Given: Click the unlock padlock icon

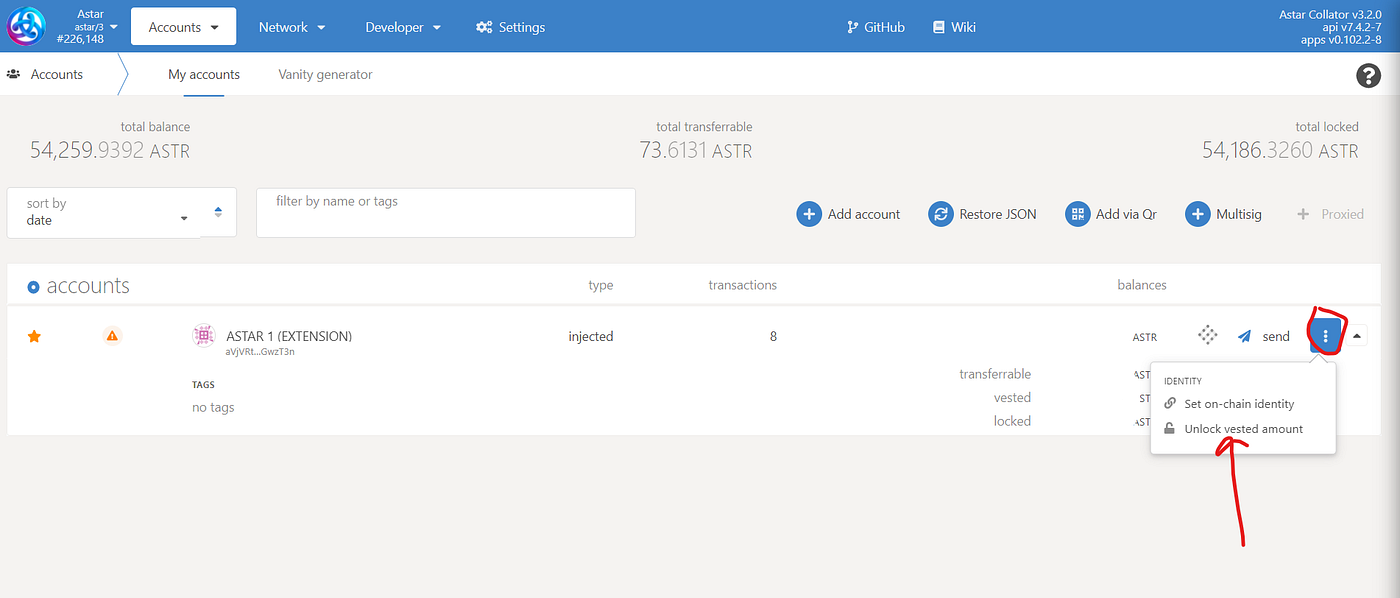Looking at the screenshot, I should click(x=1170, y=428).
